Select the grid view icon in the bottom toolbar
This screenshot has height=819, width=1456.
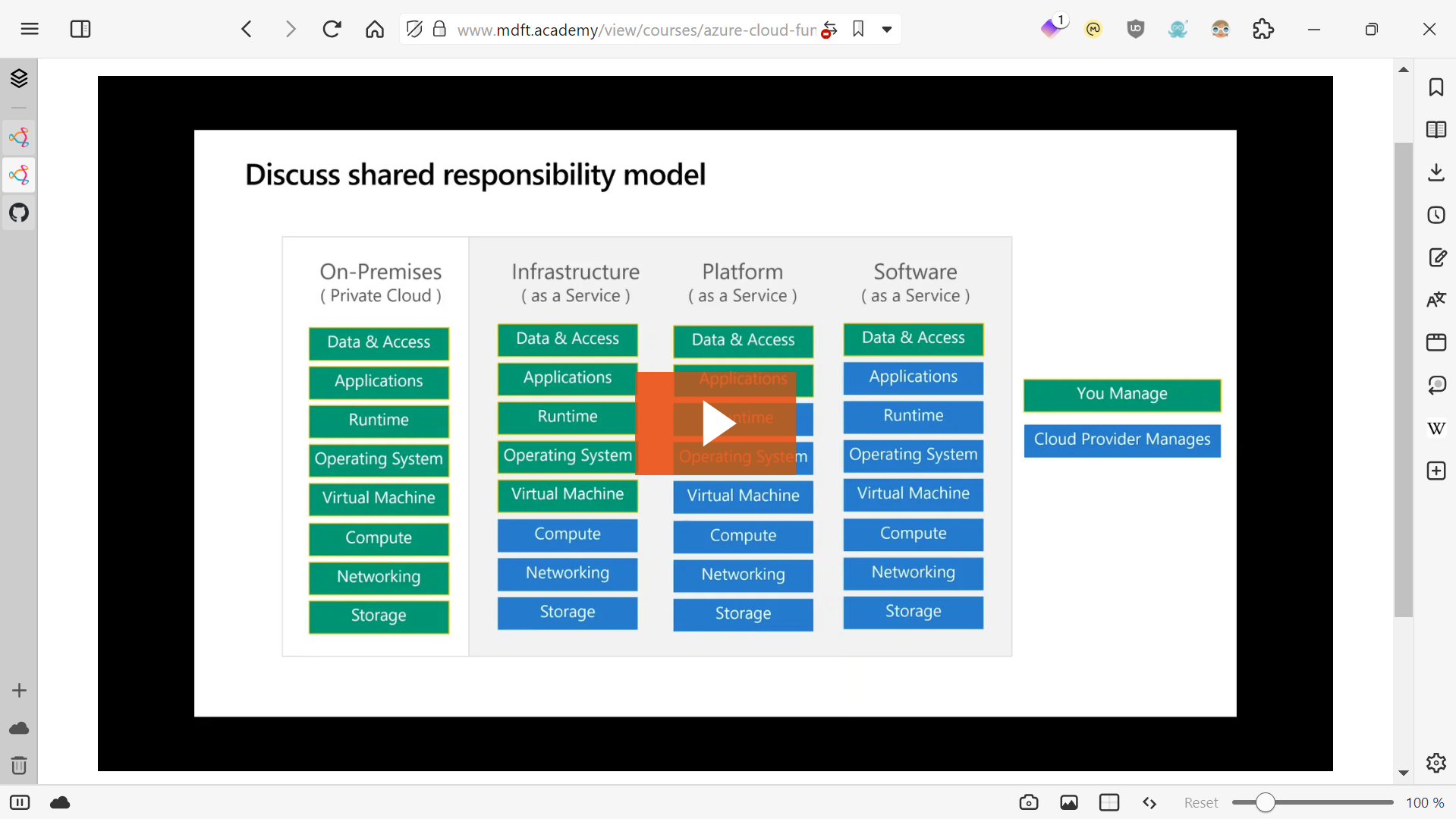pyautogui.click(x=1109, y=802)
